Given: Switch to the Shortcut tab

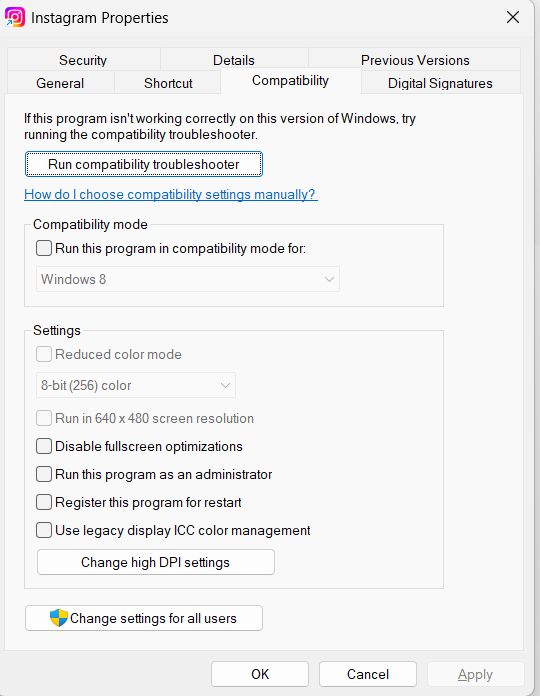Looking at the screenshot, I should [x=168, y=83].
